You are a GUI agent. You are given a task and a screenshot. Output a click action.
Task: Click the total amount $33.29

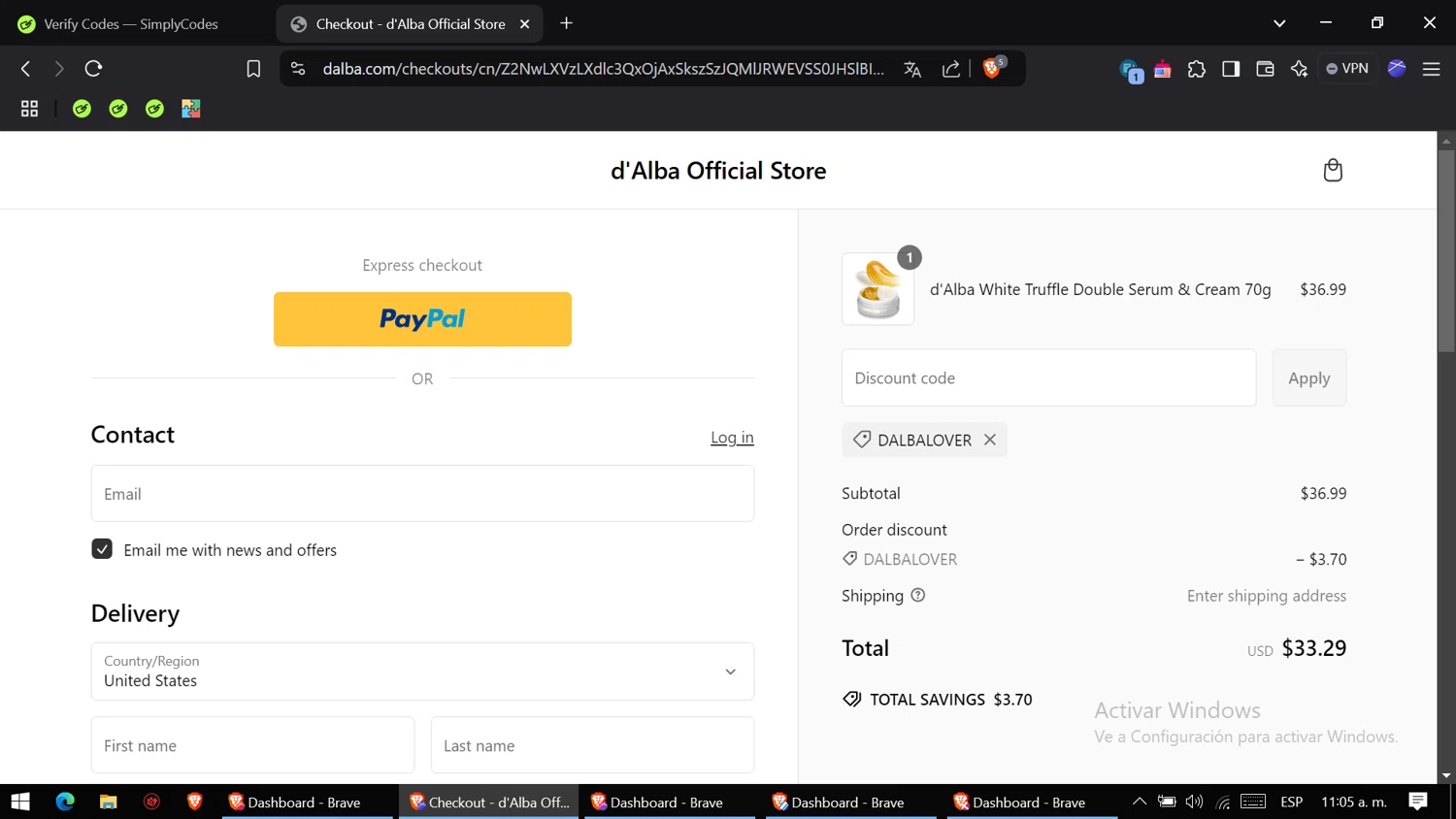tap(1314, 648)
